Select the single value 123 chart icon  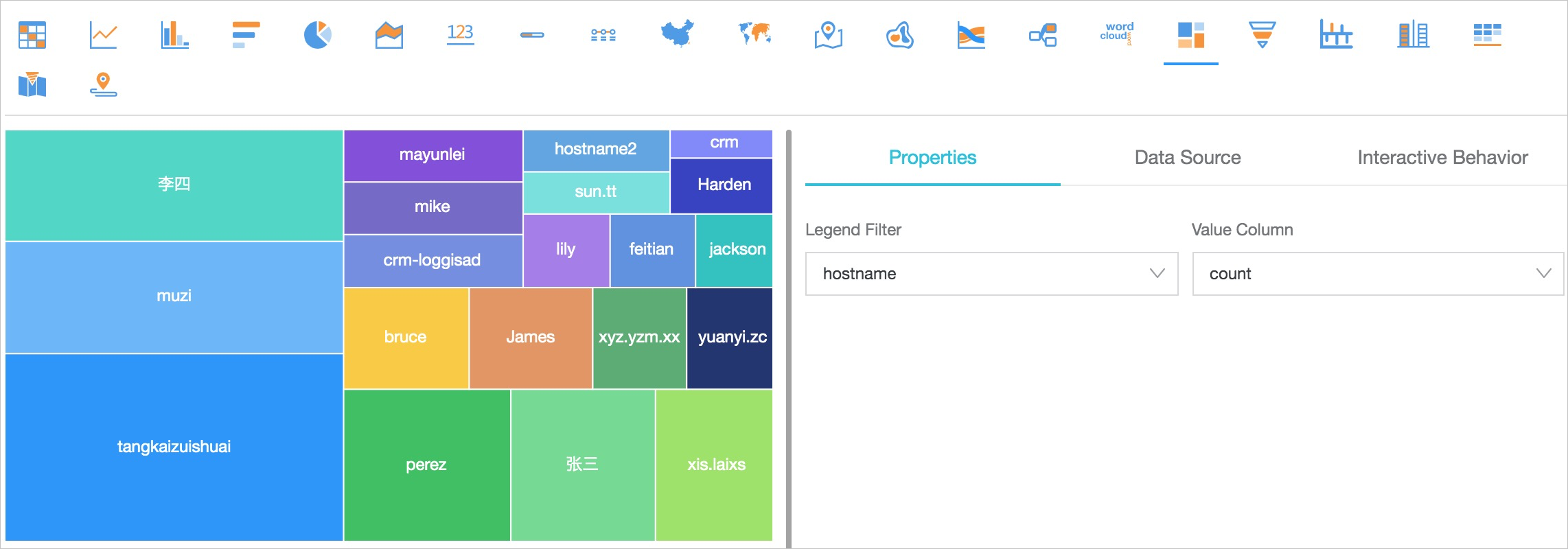coord(460,34)
